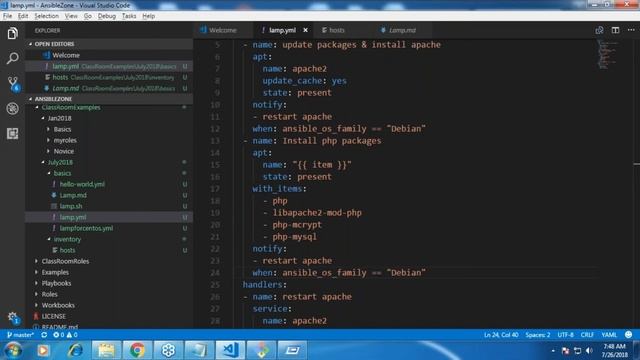This screenshot has height=360, width=640.
Task: Click Ln 24, Col 40 in status bar
Action: (501, 335)
